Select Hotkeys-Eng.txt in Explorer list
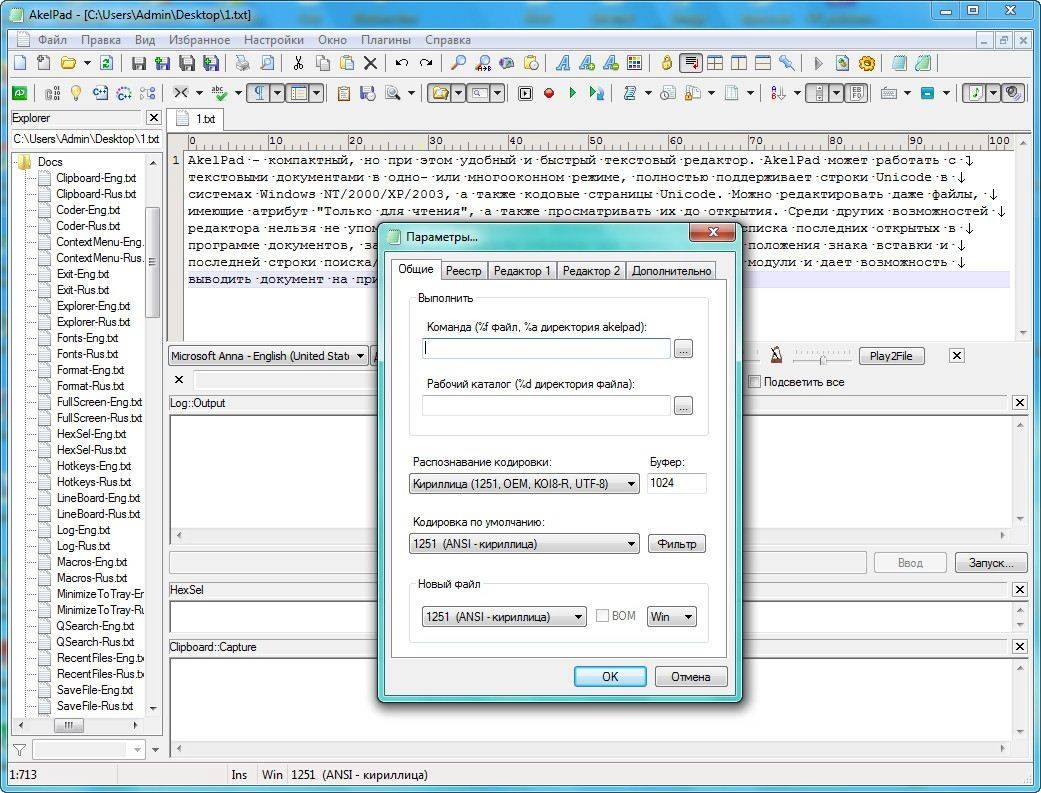Screen dimensions: 1041x793 [94, 466]
